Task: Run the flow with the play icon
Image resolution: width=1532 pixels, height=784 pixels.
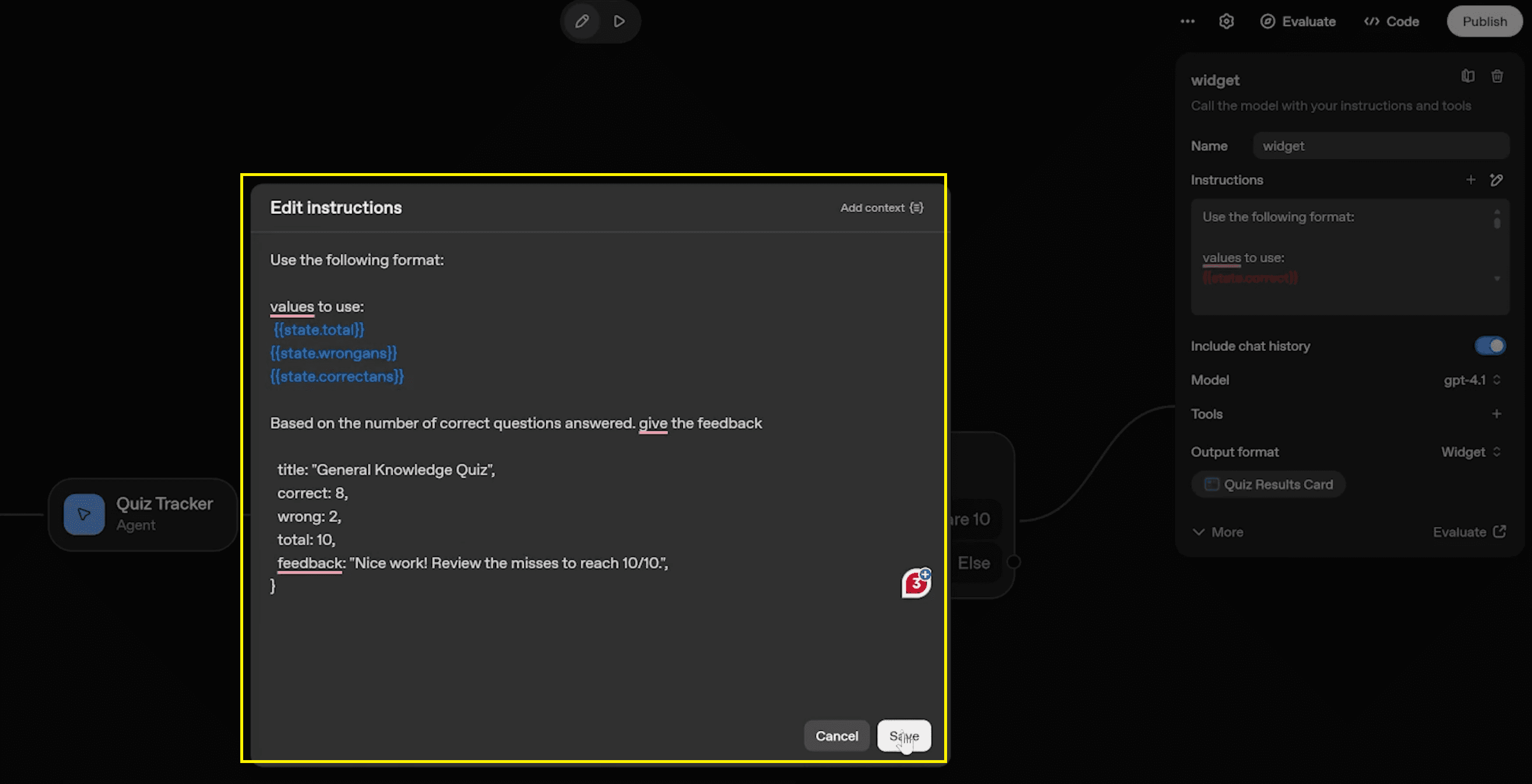Action: pos(619,21)
